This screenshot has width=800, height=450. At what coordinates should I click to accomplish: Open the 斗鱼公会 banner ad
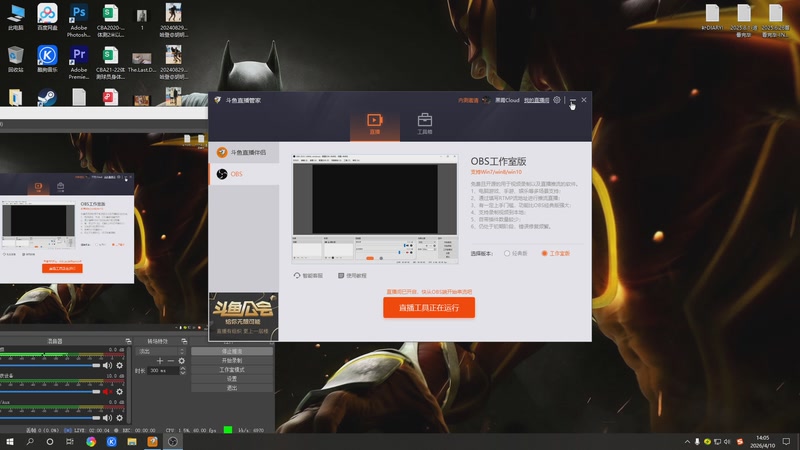point(243,316)
